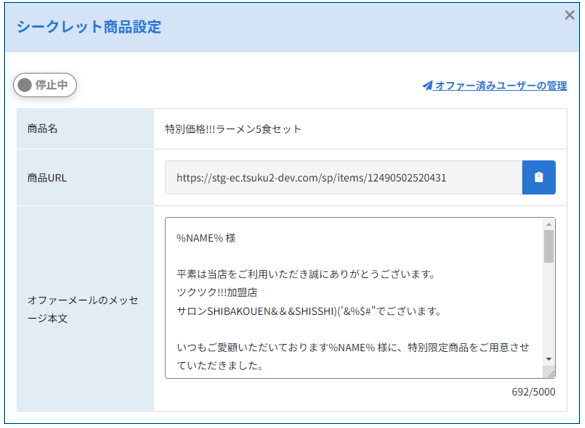
Task: Click the textarea scrollbar down arrow
Action: [x=548, y=359]
